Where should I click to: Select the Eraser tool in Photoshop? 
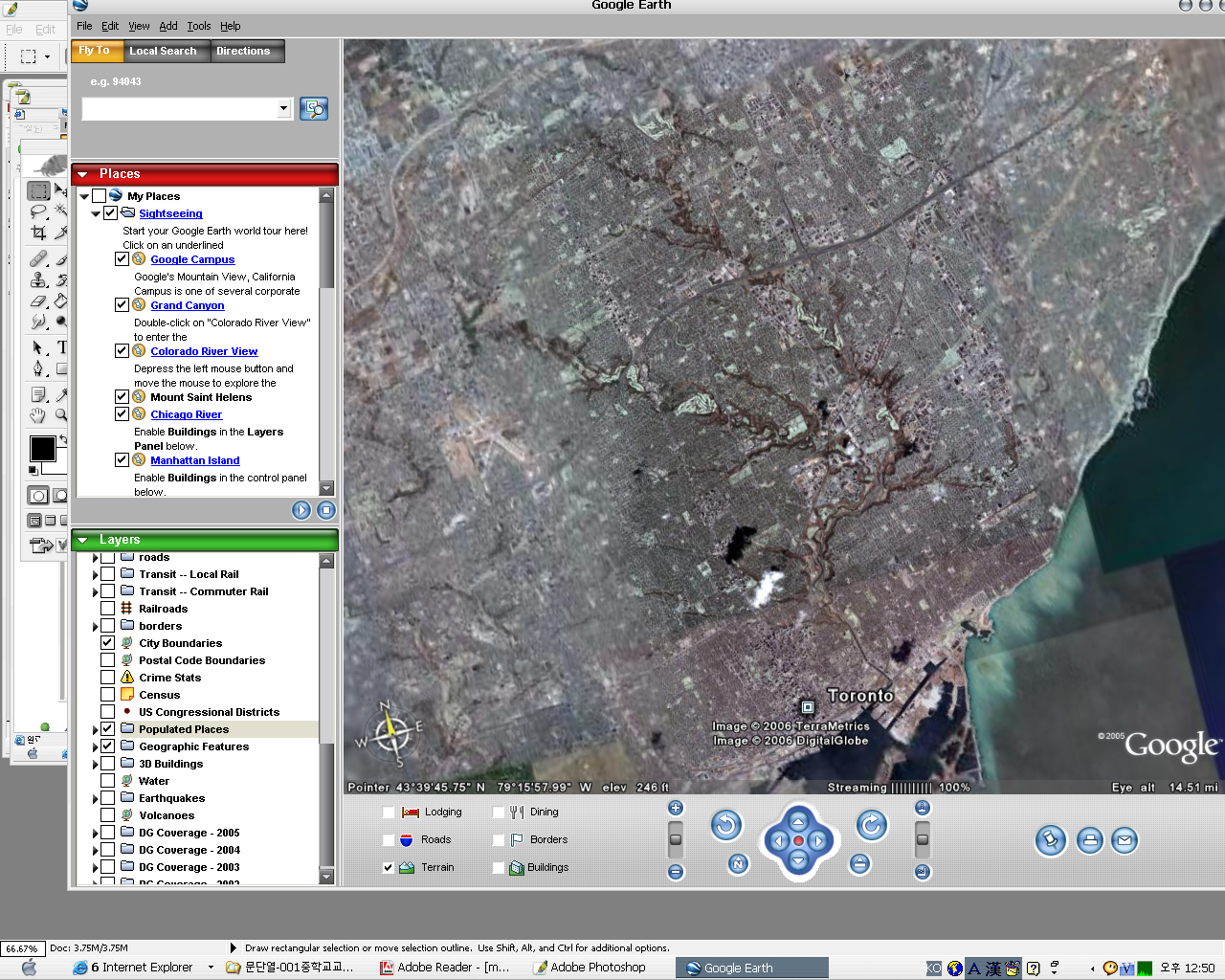pos(38,301)
